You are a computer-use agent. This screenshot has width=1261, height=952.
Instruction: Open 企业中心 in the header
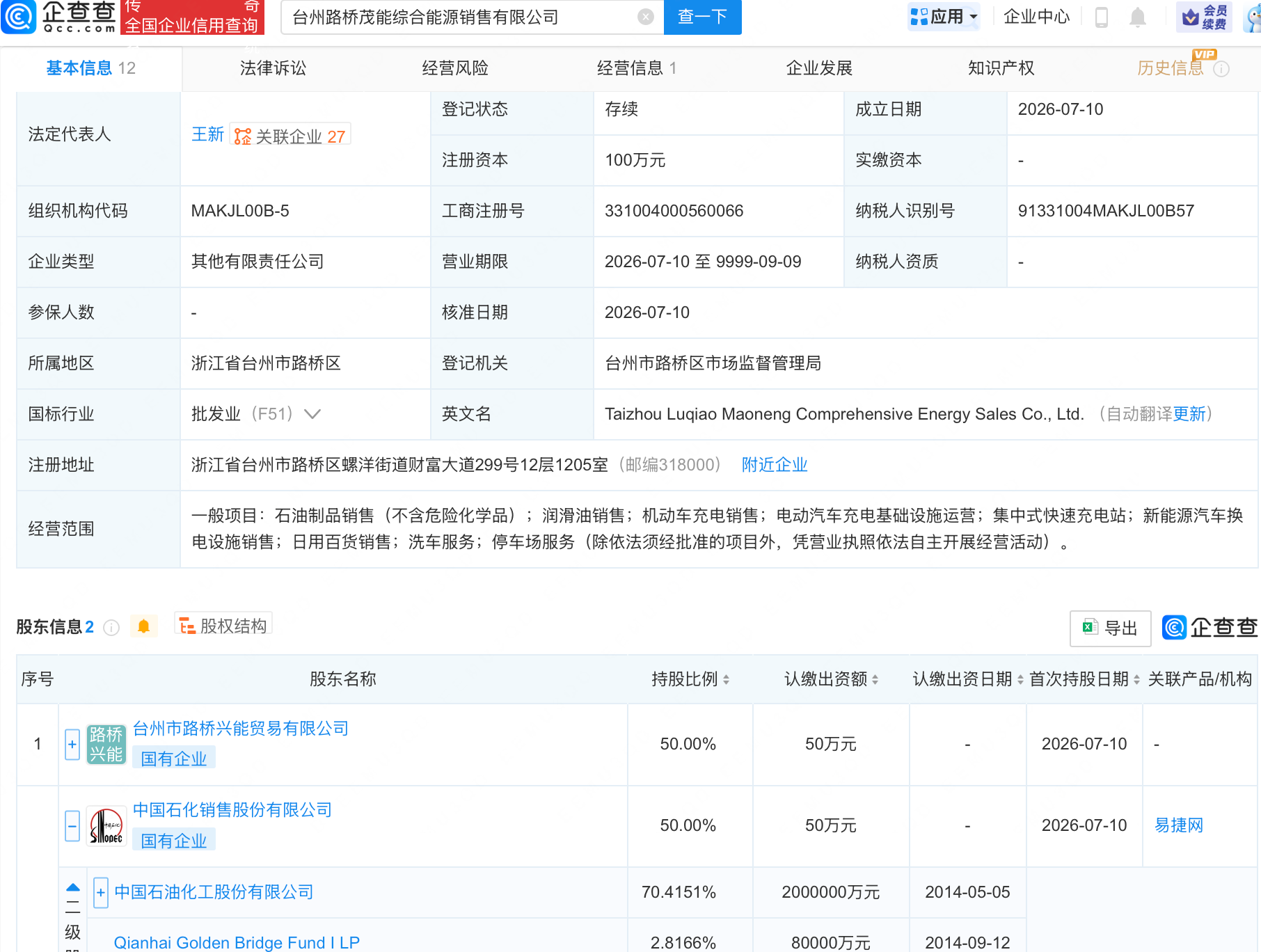(x=1036, y=17)
